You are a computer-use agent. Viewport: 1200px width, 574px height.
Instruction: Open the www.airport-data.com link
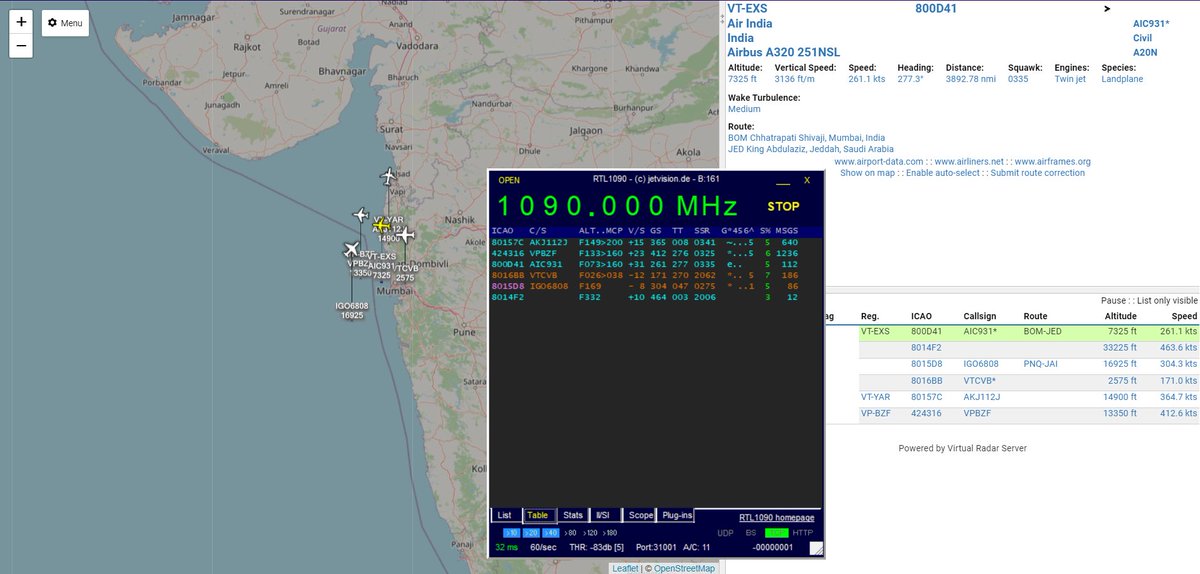point(879,161)
